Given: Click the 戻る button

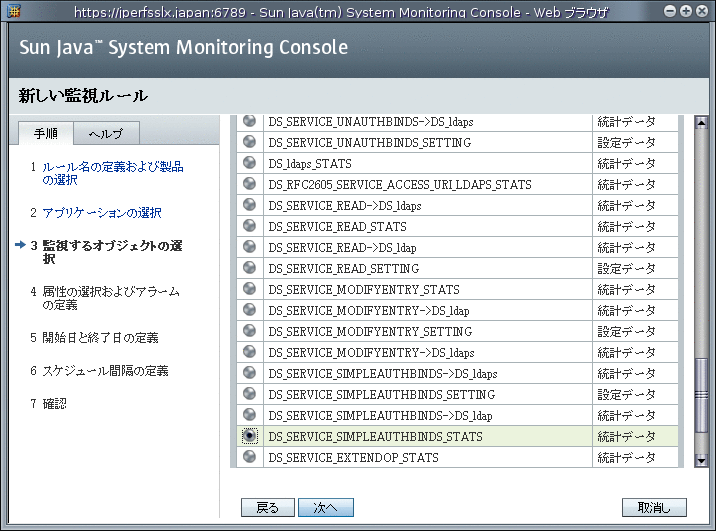Looking at the screenshot, I should tap(268, 507).
